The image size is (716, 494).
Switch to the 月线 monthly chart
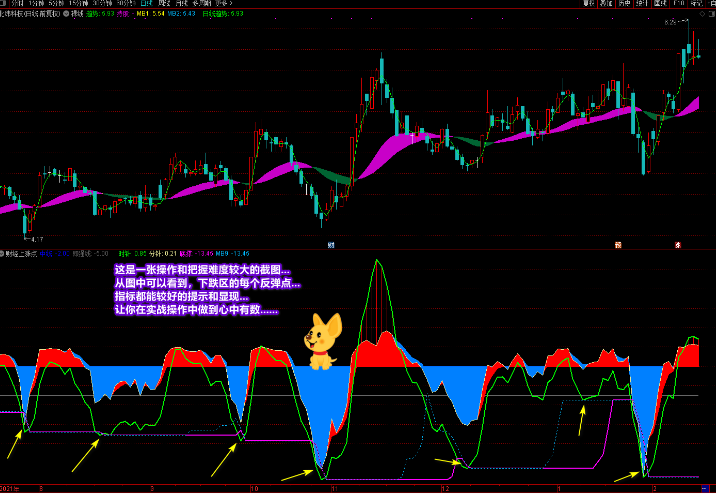pyautogui.click(x=187, y=3)
